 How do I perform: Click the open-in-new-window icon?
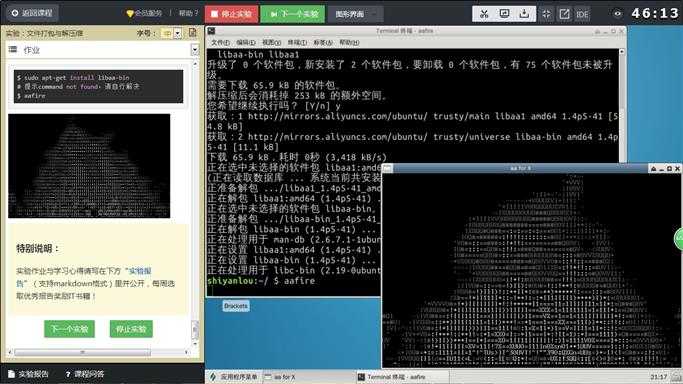pyautogui.click(x=564, y=14)
